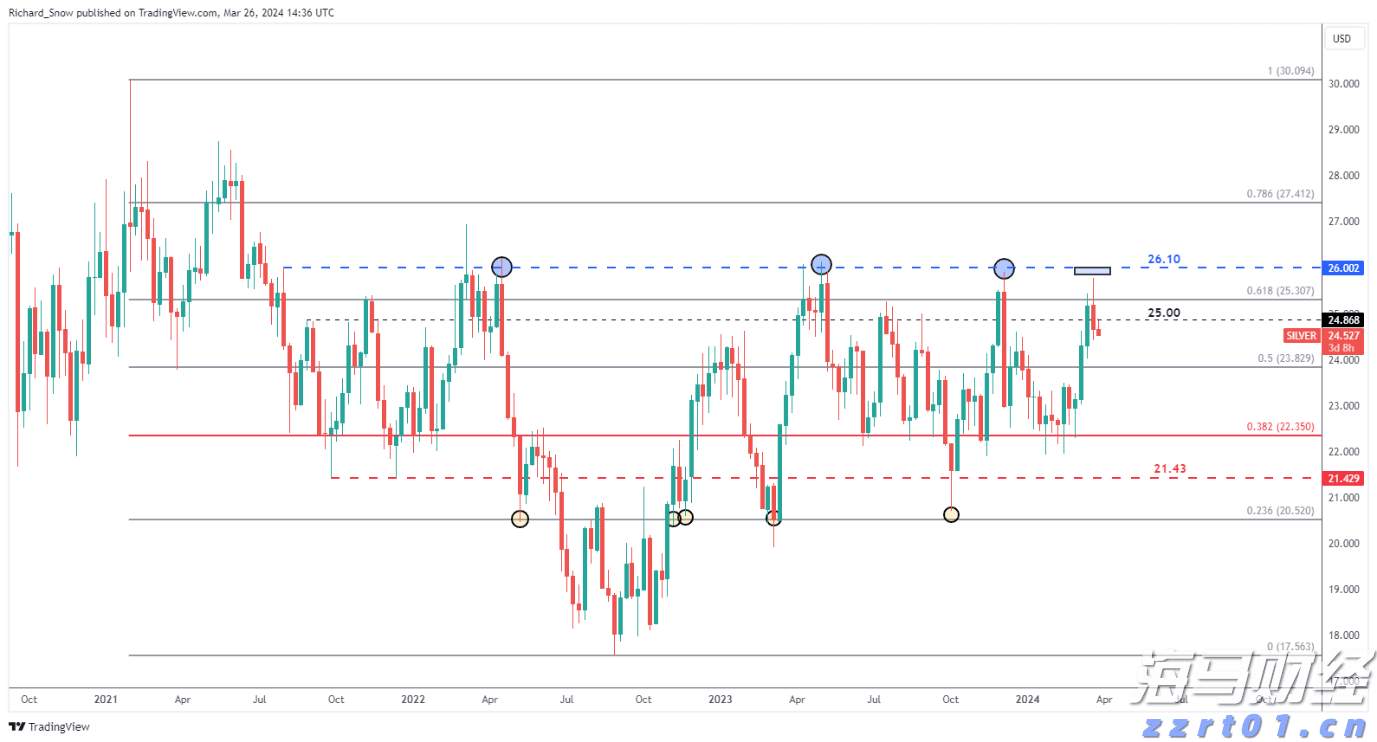Image resolution: width=1377 pixels, height=742 pixels.
Task: Click the red SILVER symbol tag
Action: (1301, 336)
